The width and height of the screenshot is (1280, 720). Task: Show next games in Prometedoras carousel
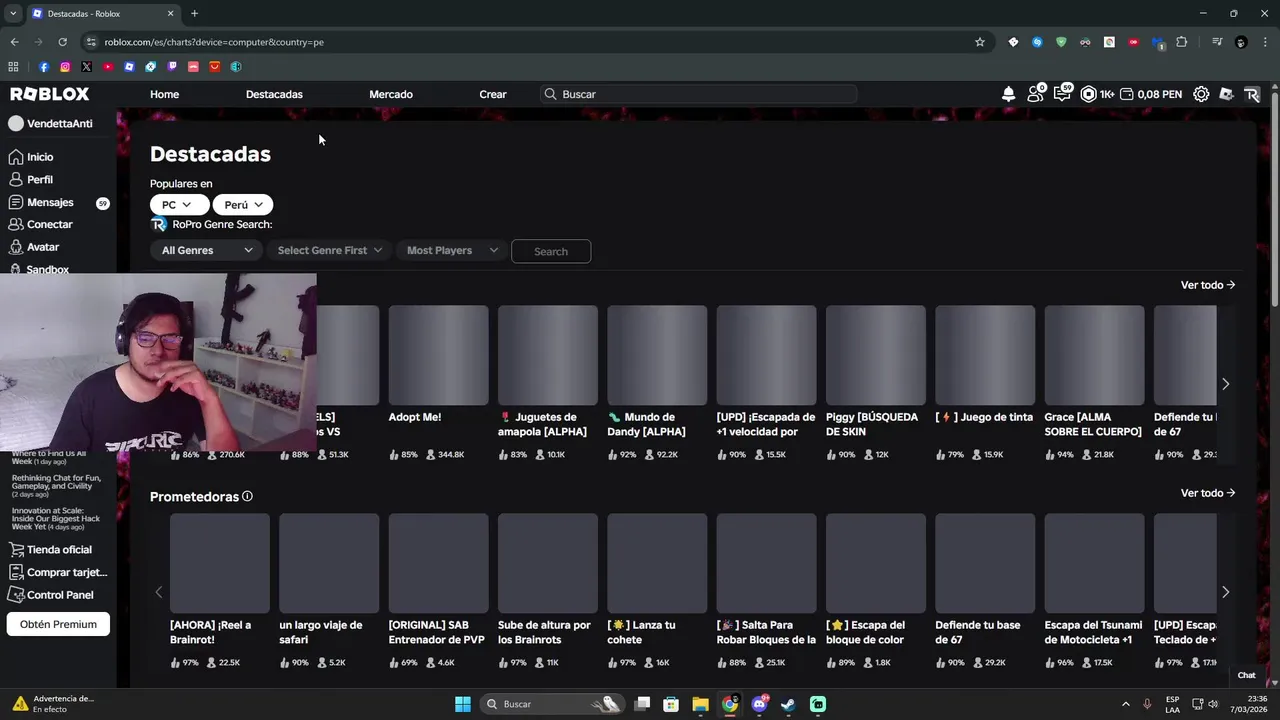tap(1225, 592)
